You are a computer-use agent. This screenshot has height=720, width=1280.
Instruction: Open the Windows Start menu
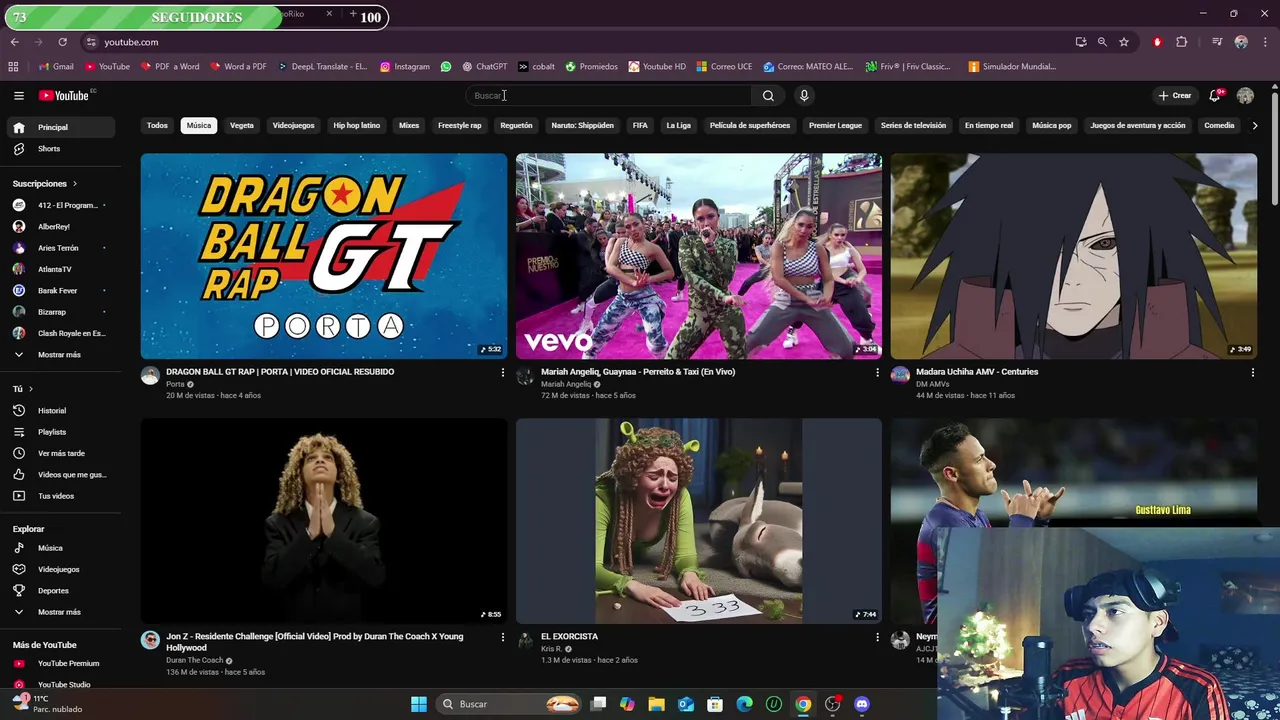419,704
